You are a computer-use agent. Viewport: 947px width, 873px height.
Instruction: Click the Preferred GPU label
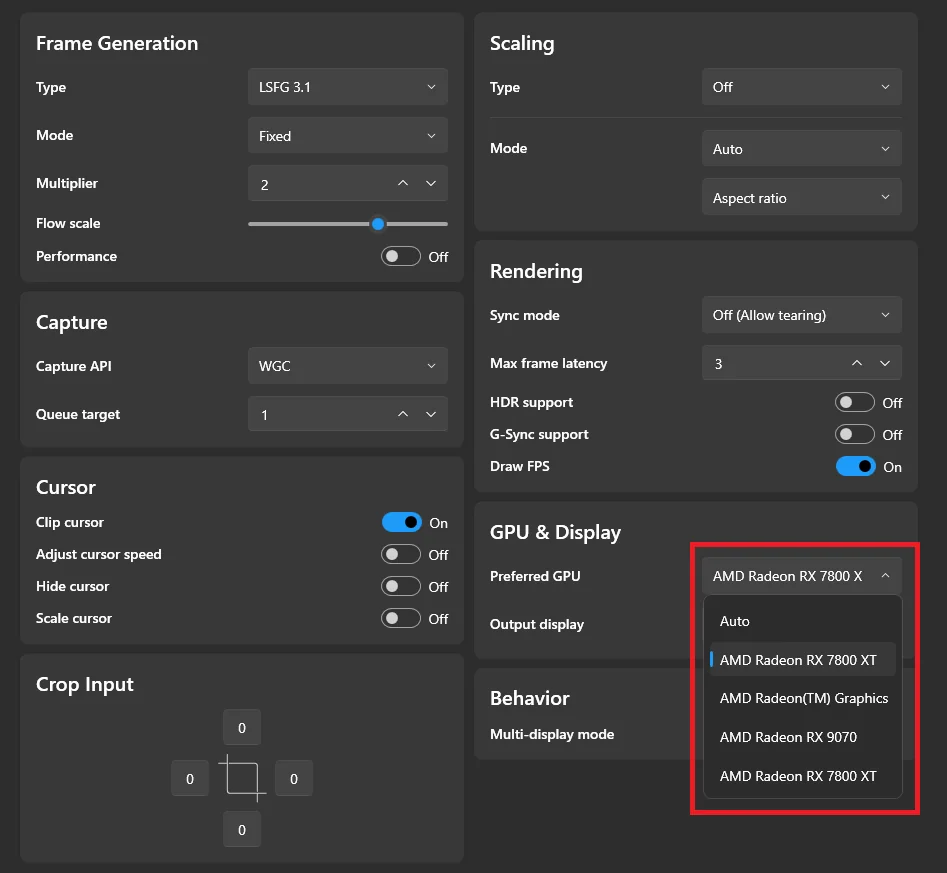point(535,576)
